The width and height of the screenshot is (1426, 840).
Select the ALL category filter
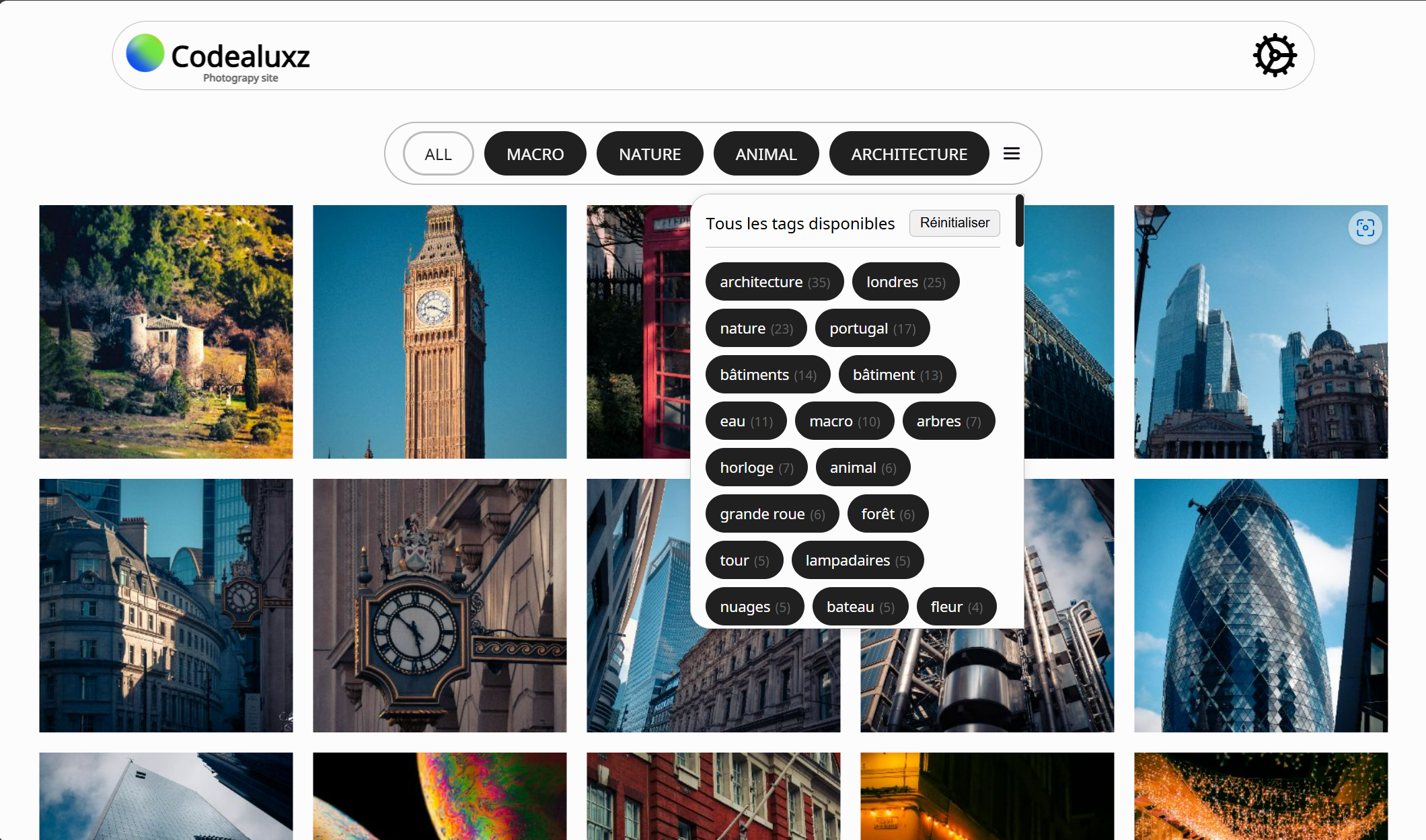(x=438, y=154)
